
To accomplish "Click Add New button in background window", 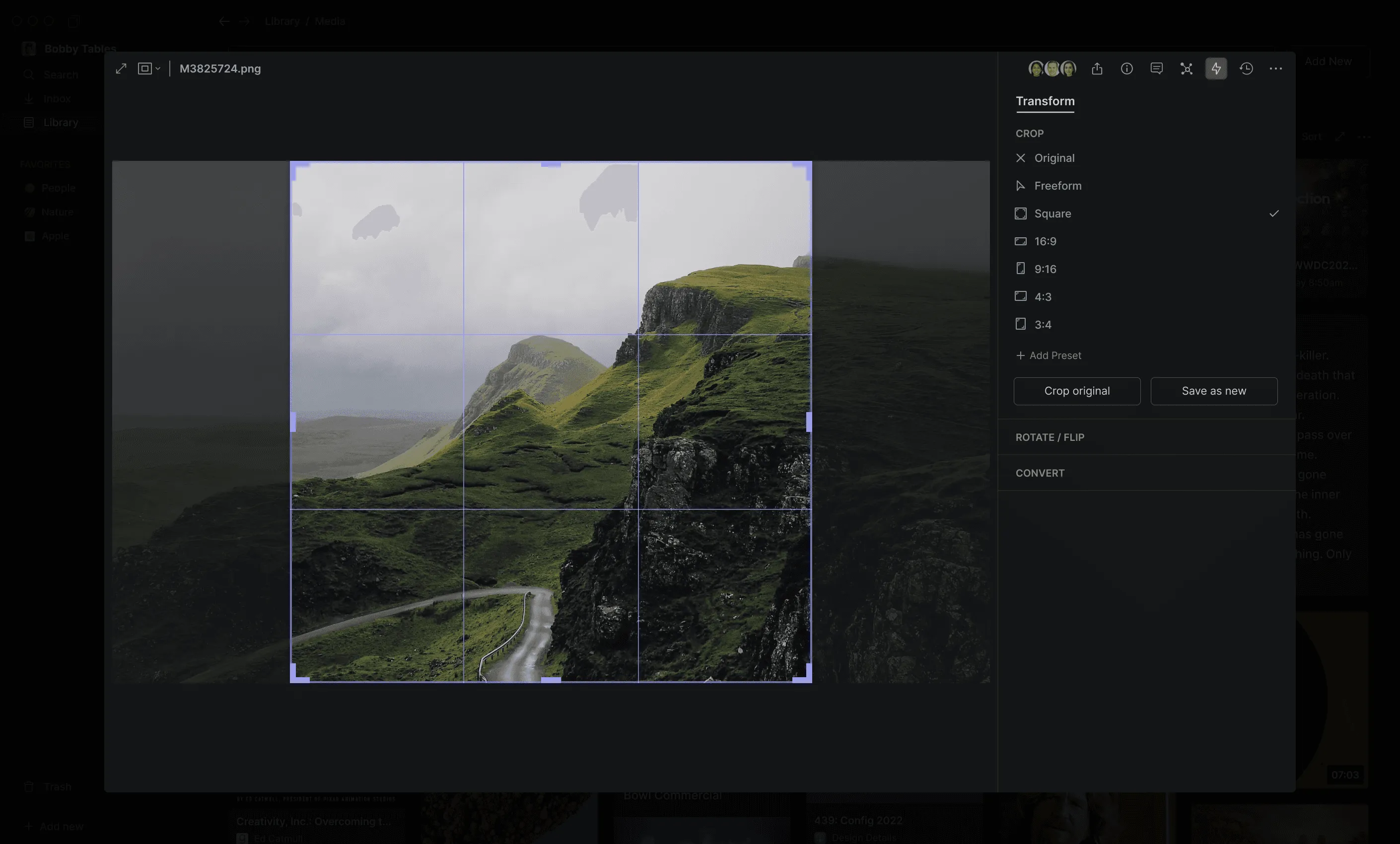I will coord(1328,62).
